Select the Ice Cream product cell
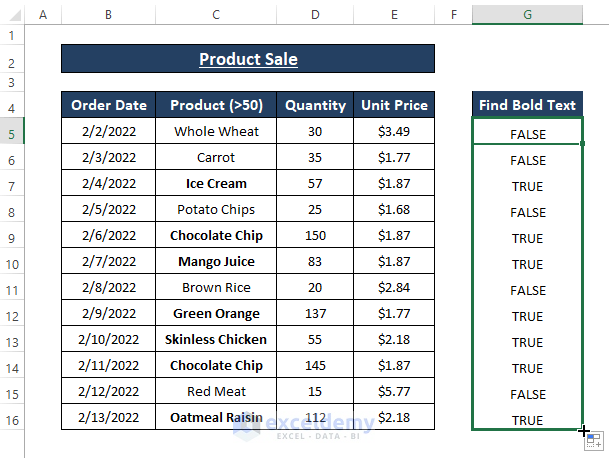Image resolution: width=609 pixels, height=458 pixels. (x=215, y=184)
